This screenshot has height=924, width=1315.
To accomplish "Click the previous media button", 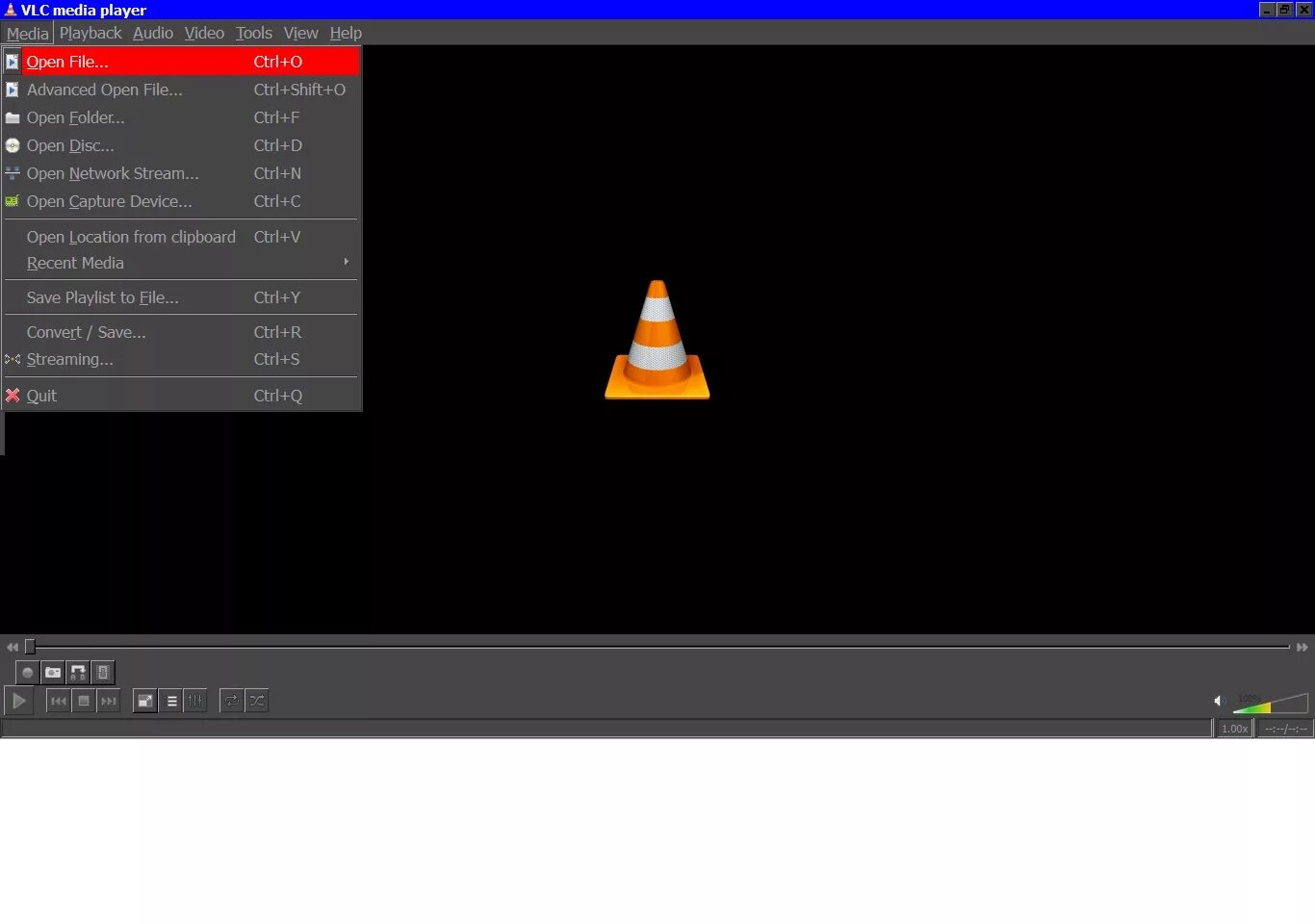I will click(x=59, y=701).
